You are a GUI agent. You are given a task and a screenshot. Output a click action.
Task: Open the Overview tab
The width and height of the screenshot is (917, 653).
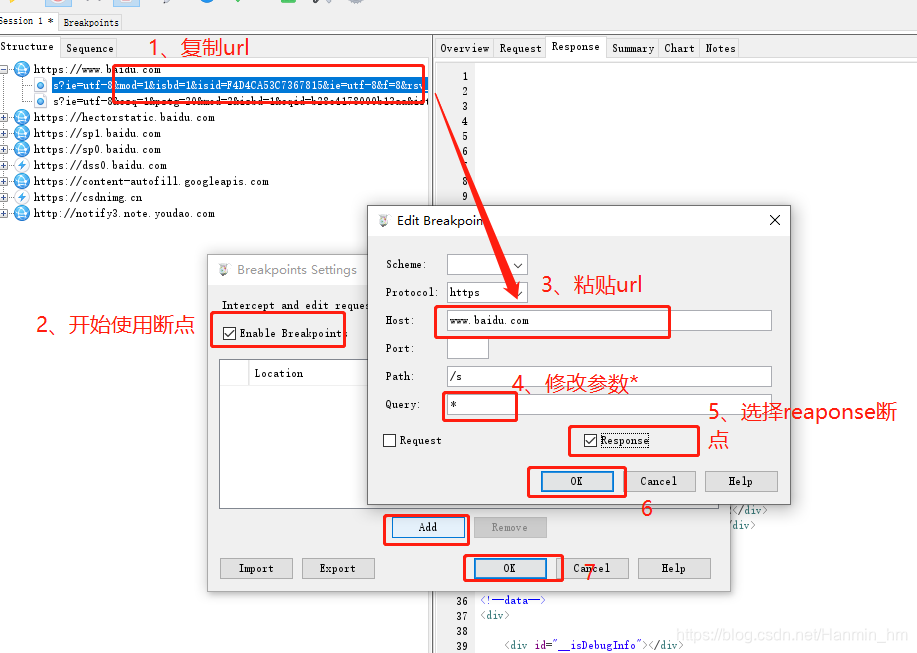point(464,49)
